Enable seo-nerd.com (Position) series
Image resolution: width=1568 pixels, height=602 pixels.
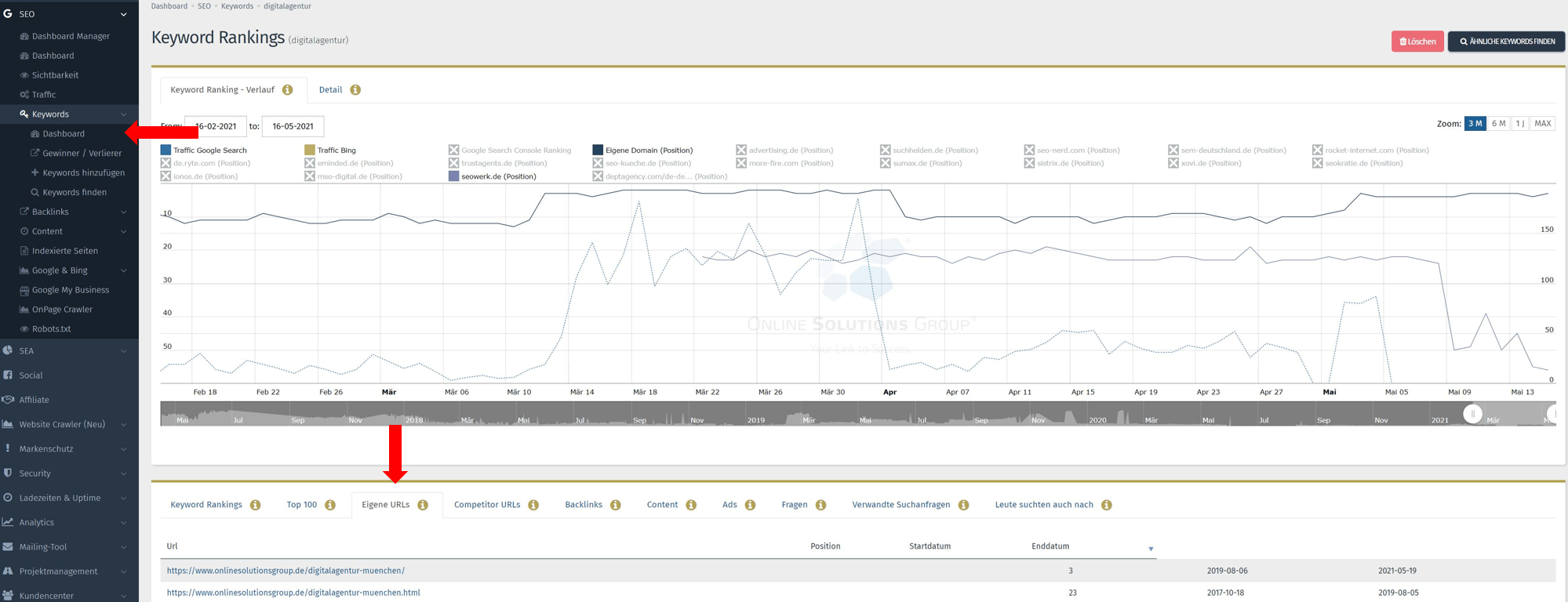click(x=1029, y=150)
